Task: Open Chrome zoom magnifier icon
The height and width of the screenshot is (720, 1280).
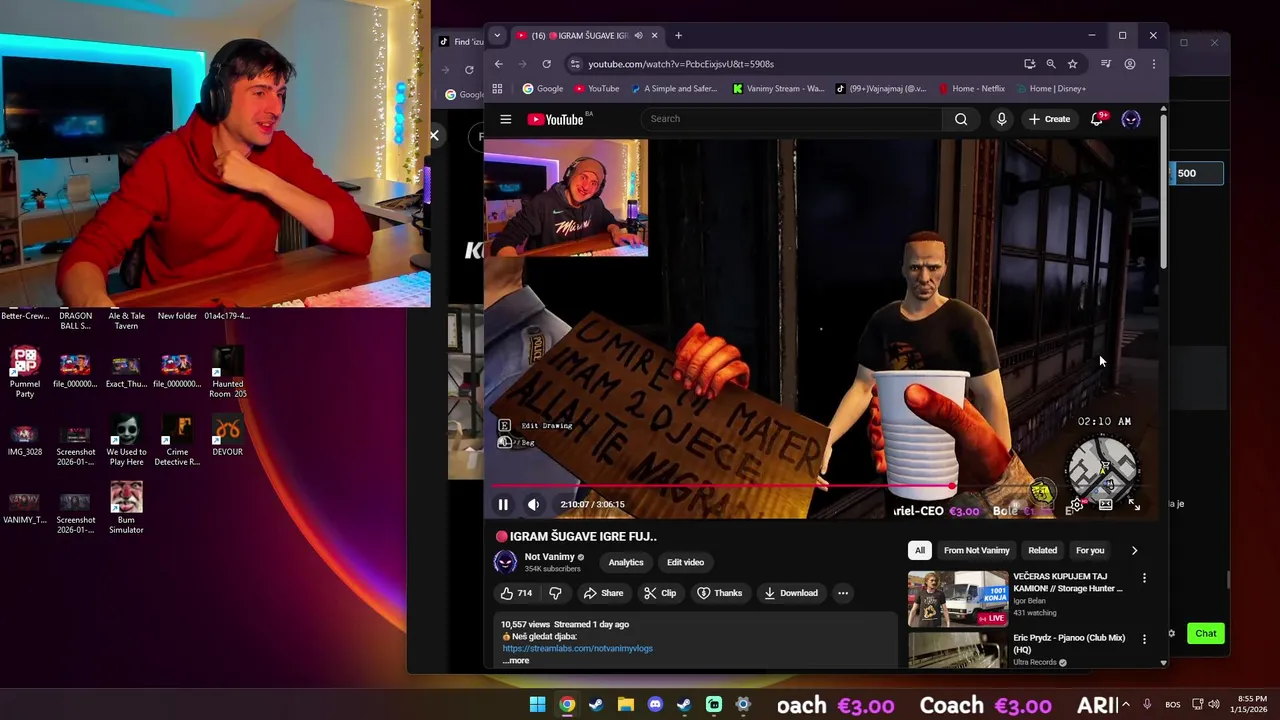Action: click(x=1051, y=64)
